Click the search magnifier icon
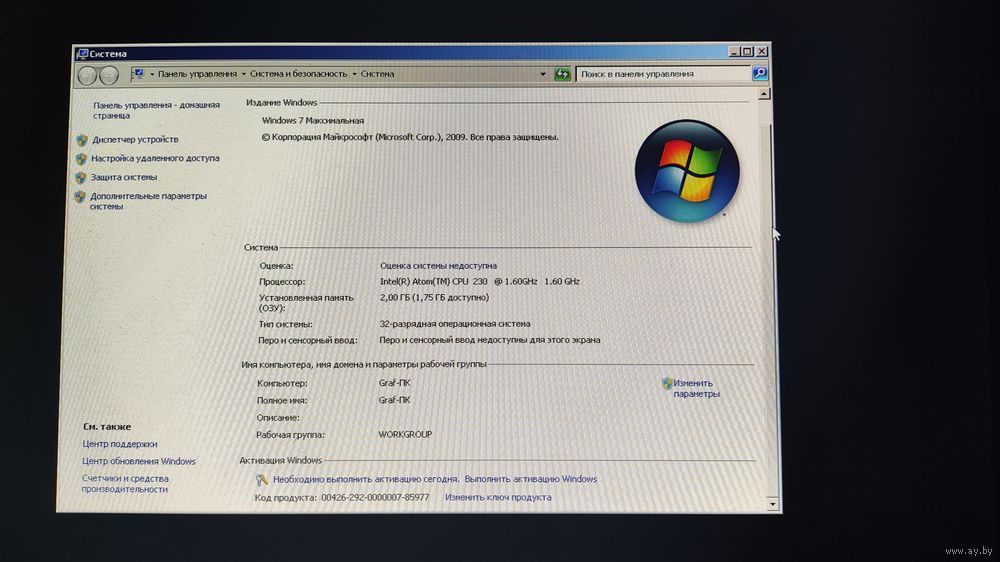1000x562 pixels. (x=760, y=73)
